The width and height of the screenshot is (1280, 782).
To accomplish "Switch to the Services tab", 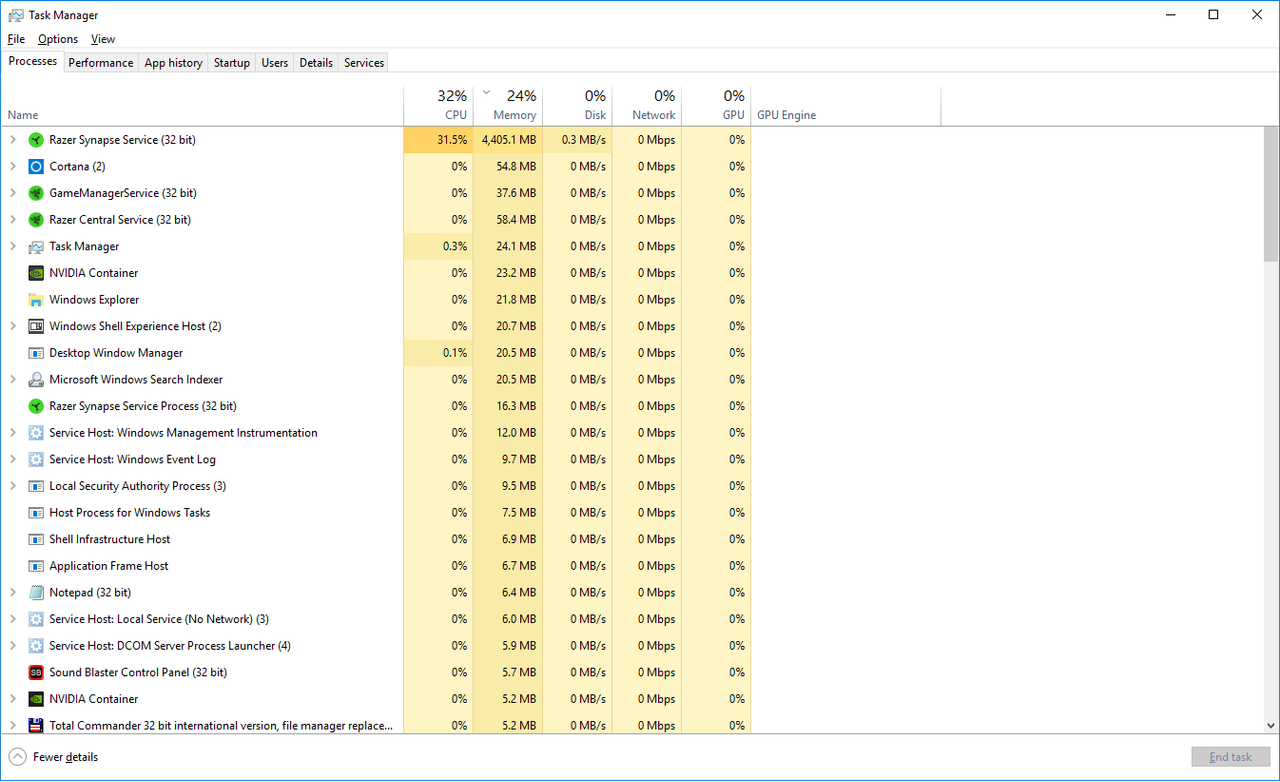I will (364, 63).
